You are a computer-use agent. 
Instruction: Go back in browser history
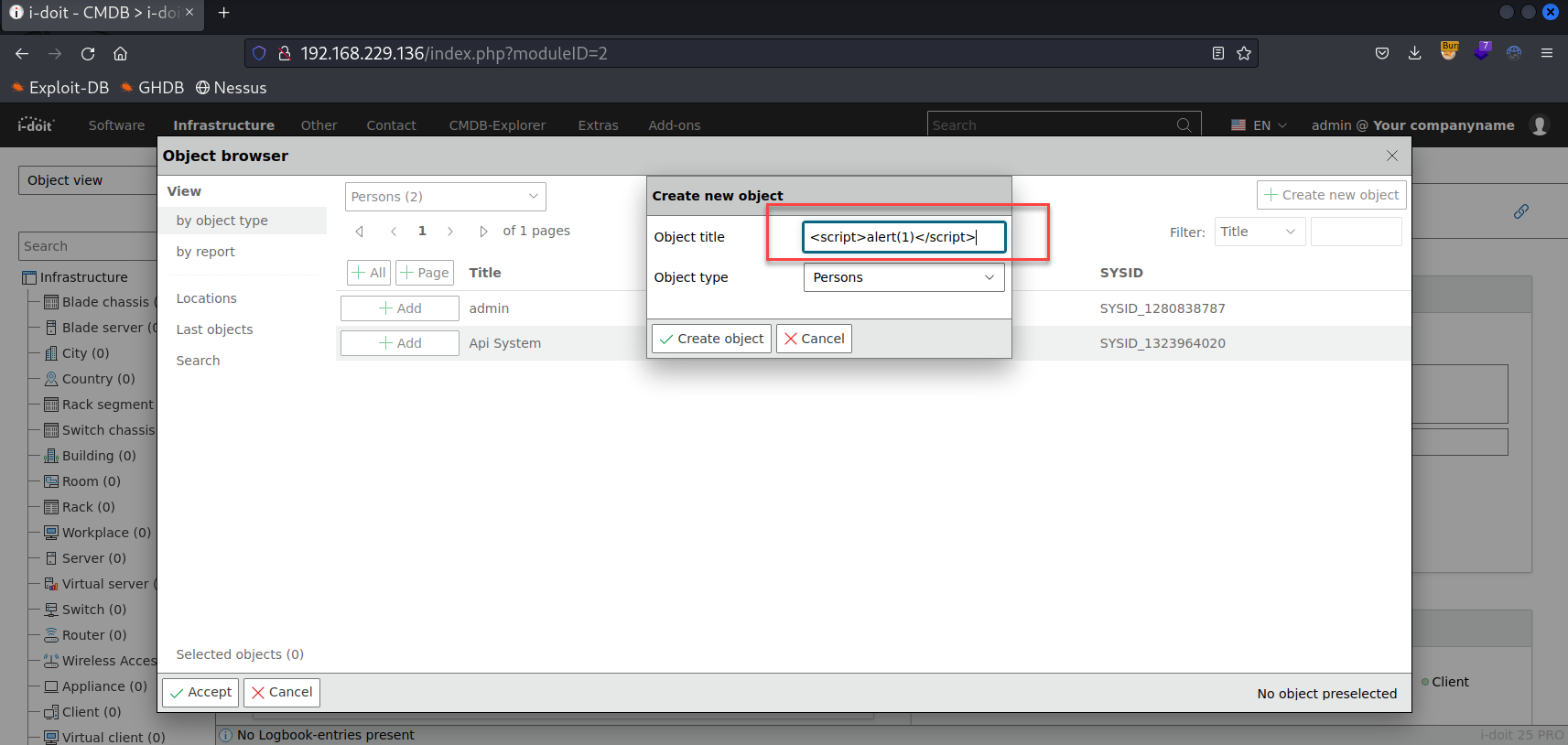(x=22, y=53)
